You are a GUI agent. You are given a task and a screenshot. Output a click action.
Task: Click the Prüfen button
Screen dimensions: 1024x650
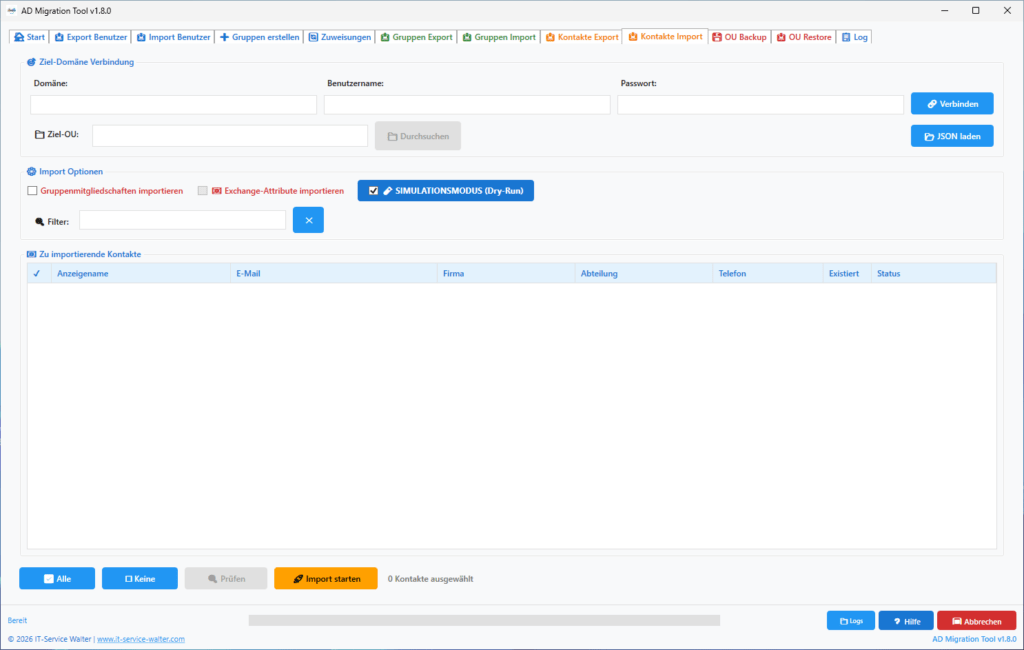[x=226, y=578]
